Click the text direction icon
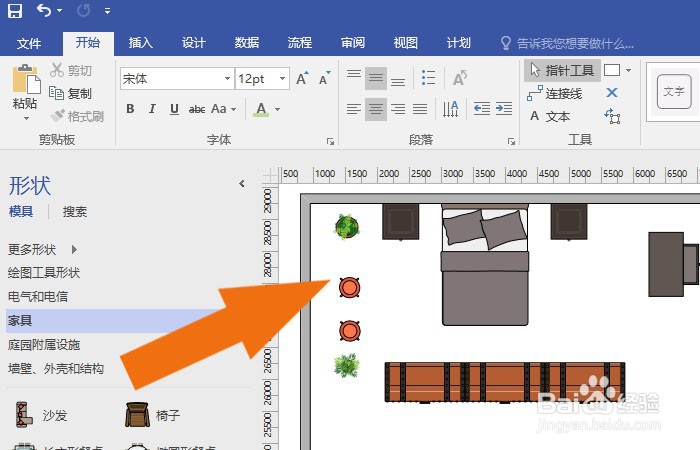The height and width of the screenshot is (450, 700). click(x=450, y=109)
